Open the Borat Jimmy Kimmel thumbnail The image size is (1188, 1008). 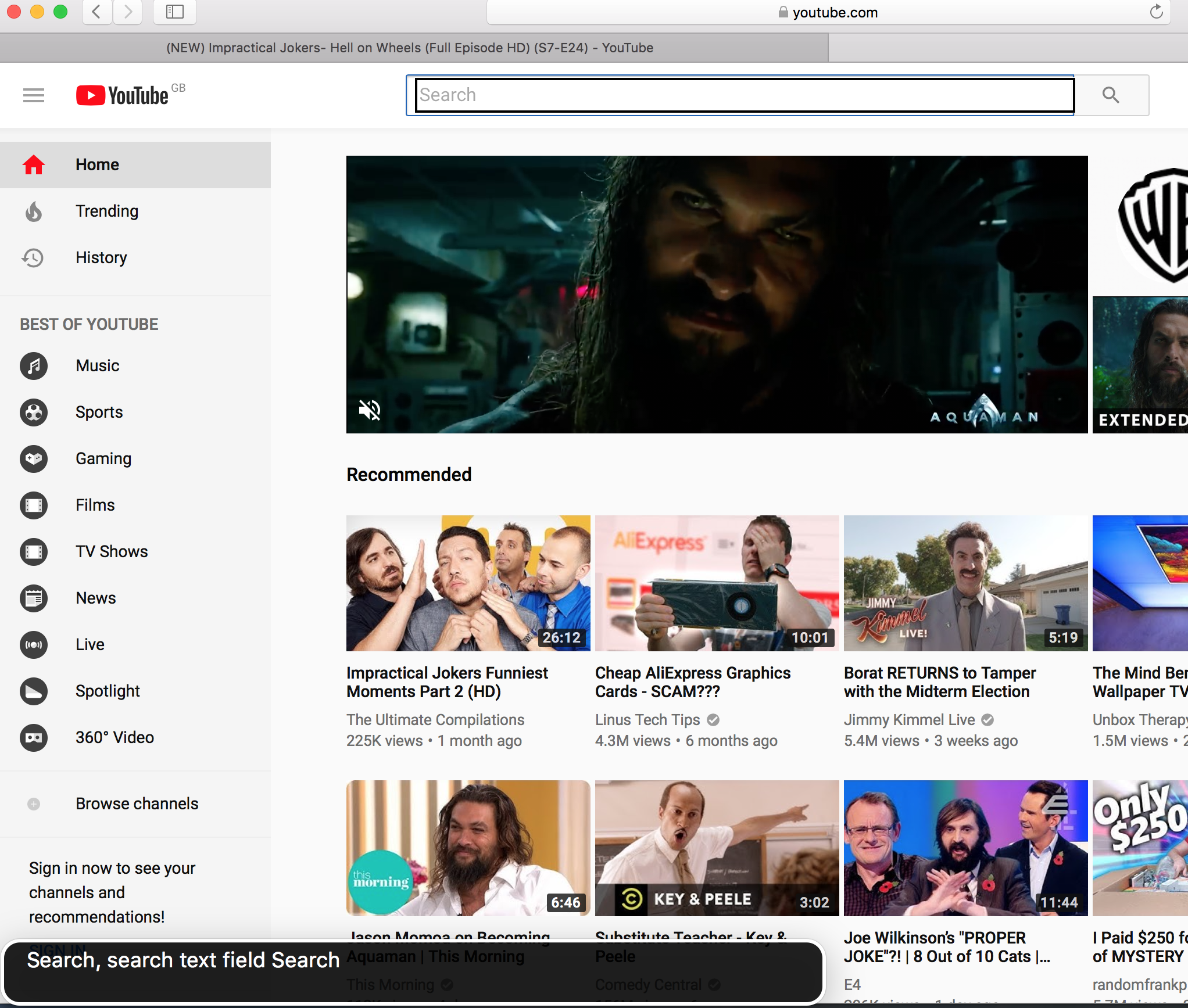pos(966,583)
